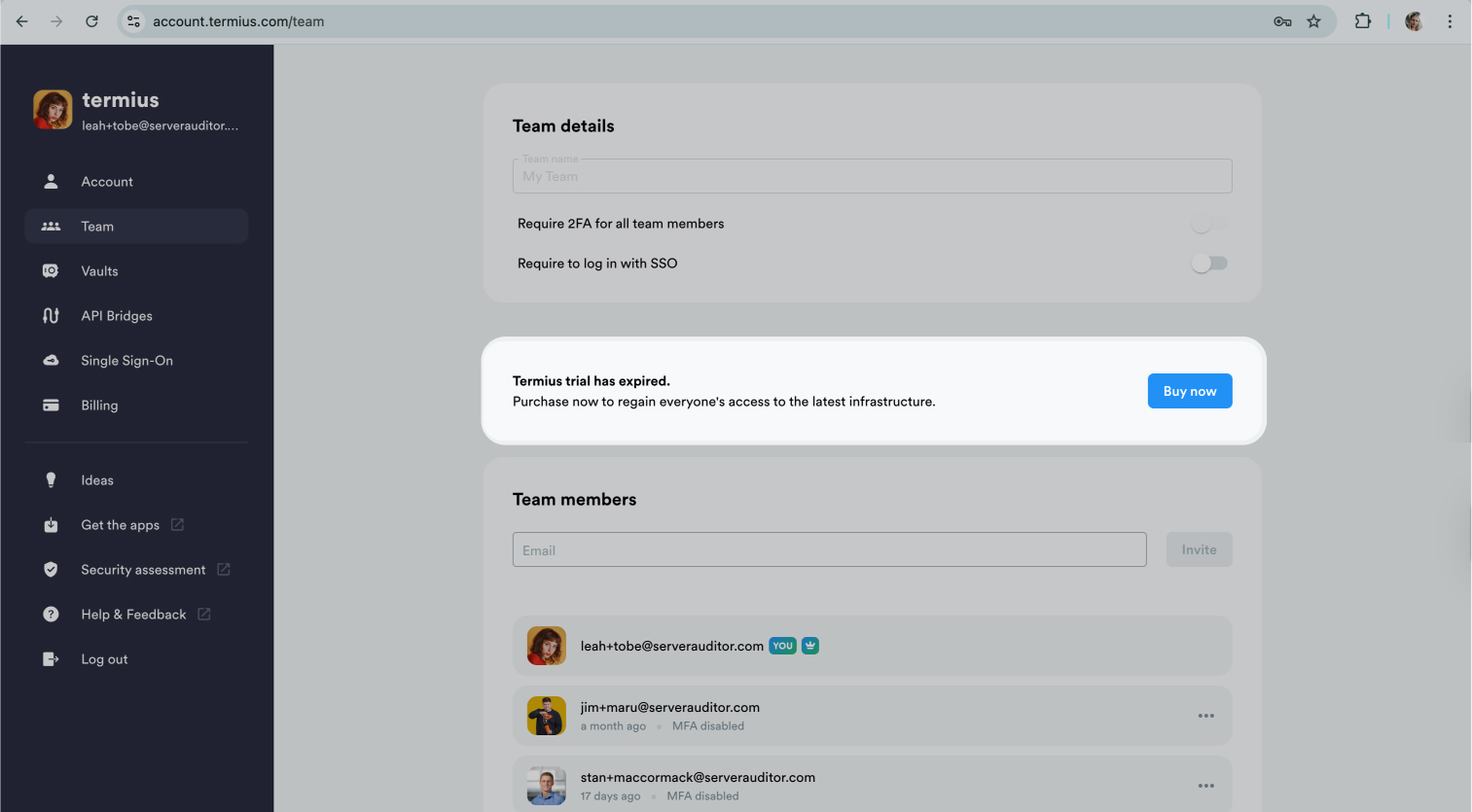Click Log out in the sidebar

coord(136,659)
